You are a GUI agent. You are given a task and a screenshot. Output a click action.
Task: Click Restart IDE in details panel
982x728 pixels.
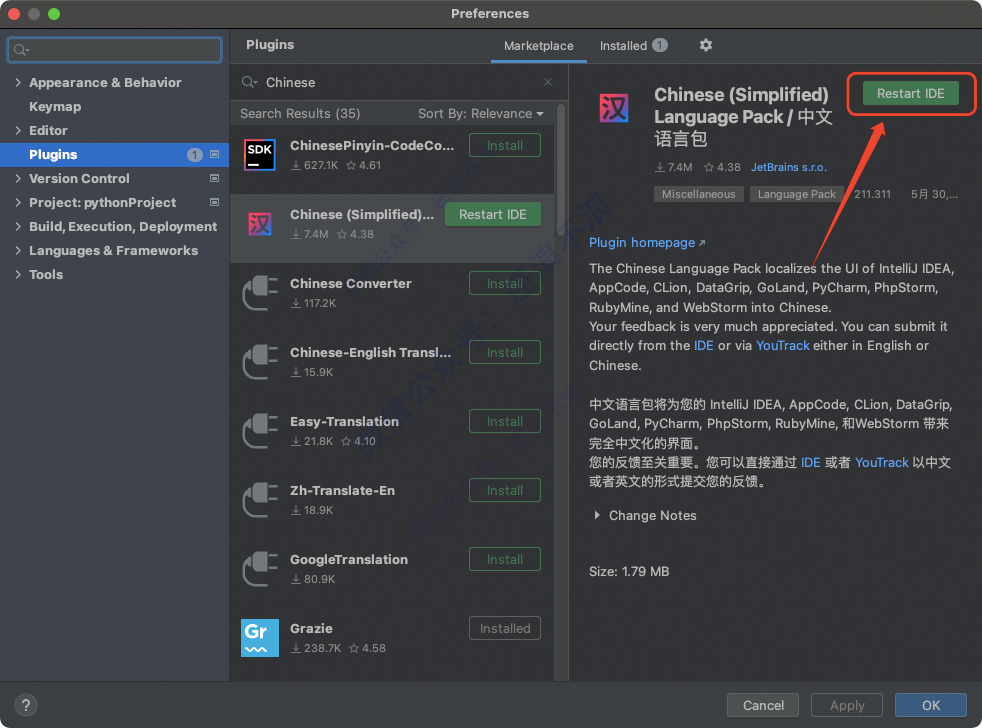pyautogui.click(x=910, y=93)
